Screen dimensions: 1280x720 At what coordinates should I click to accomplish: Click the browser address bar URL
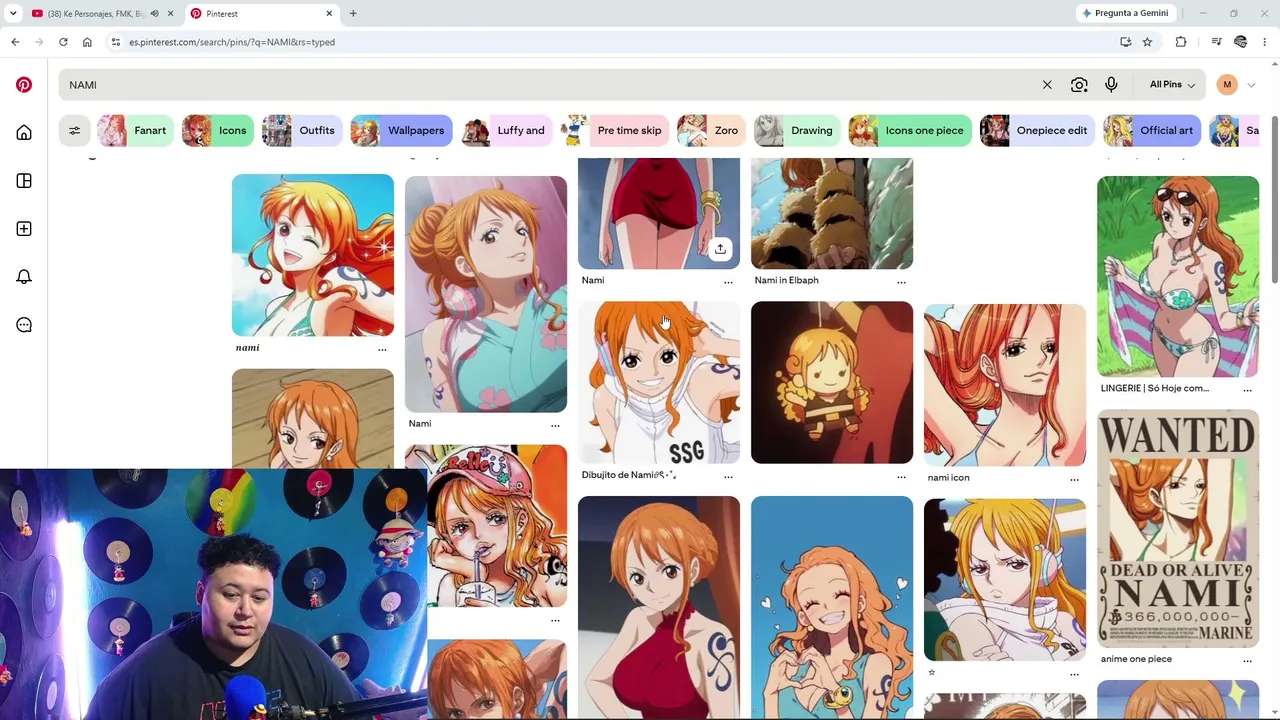[x=232, y=42]
